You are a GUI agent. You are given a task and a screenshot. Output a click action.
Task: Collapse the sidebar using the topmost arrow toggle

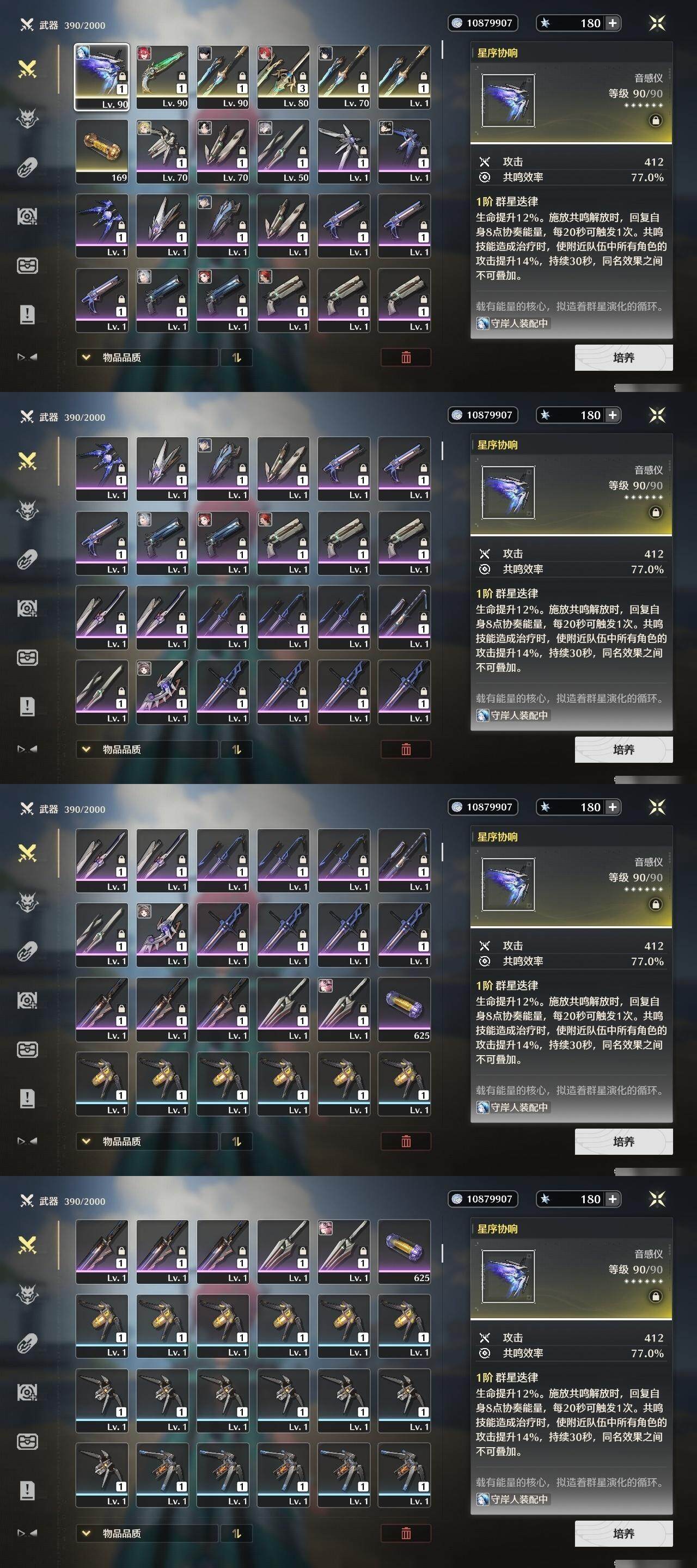(27, 357)
